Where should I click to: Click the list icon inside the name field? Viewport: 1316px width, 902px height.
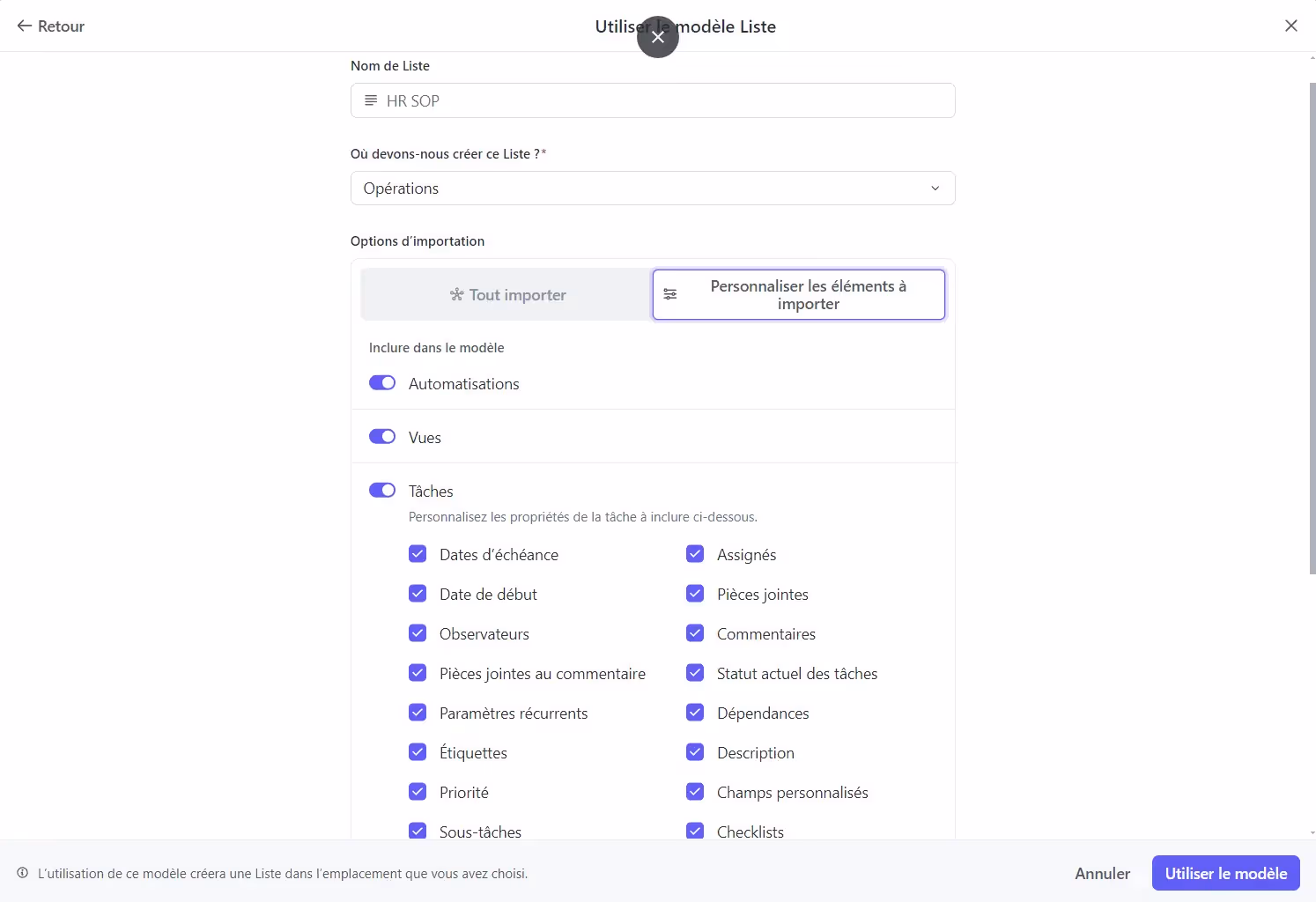coord(371,100)
